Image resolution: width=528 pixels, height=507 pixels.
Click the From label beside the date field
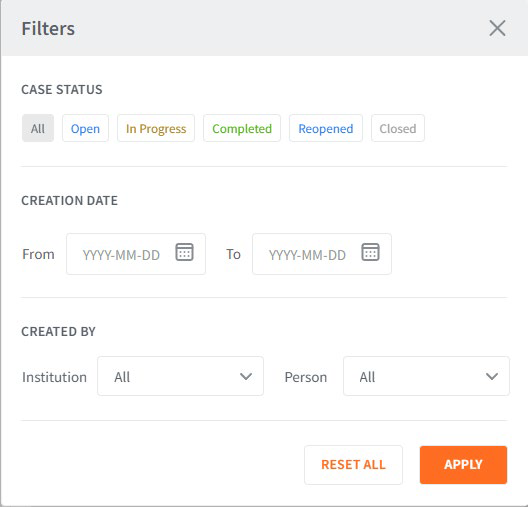tap(38, 254)
